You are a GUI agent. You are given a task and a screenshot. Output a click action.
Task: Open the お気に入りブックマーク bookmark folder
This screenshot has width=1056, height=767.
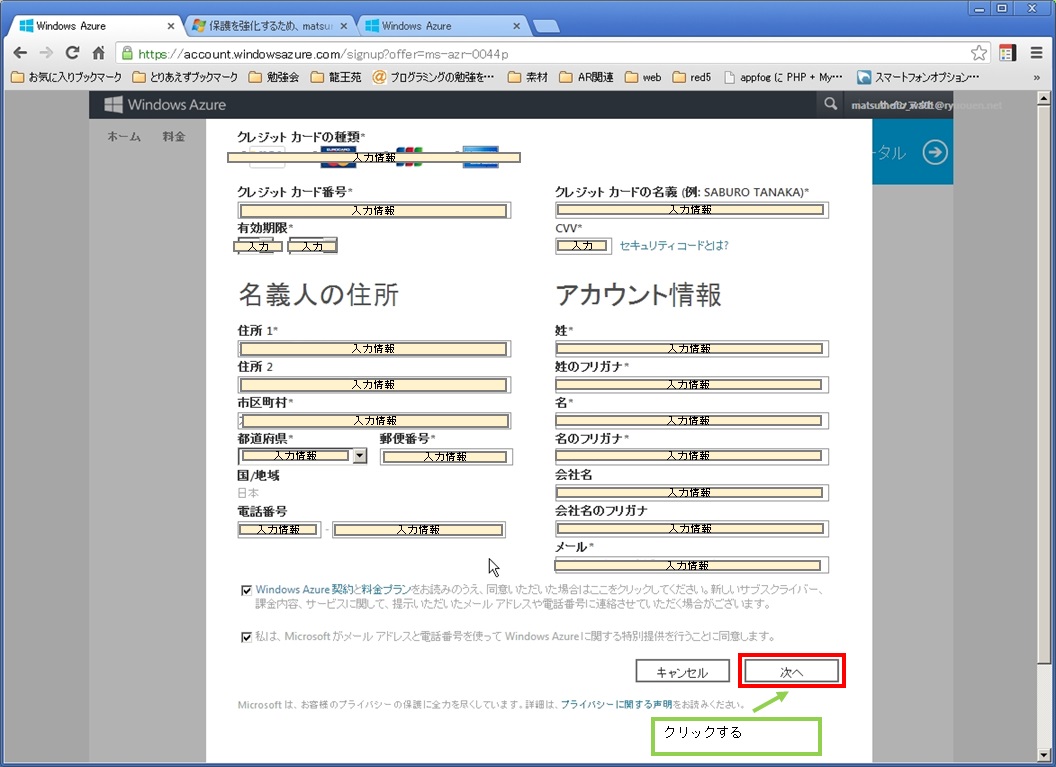pyautogui.click(x=67, y=77)
